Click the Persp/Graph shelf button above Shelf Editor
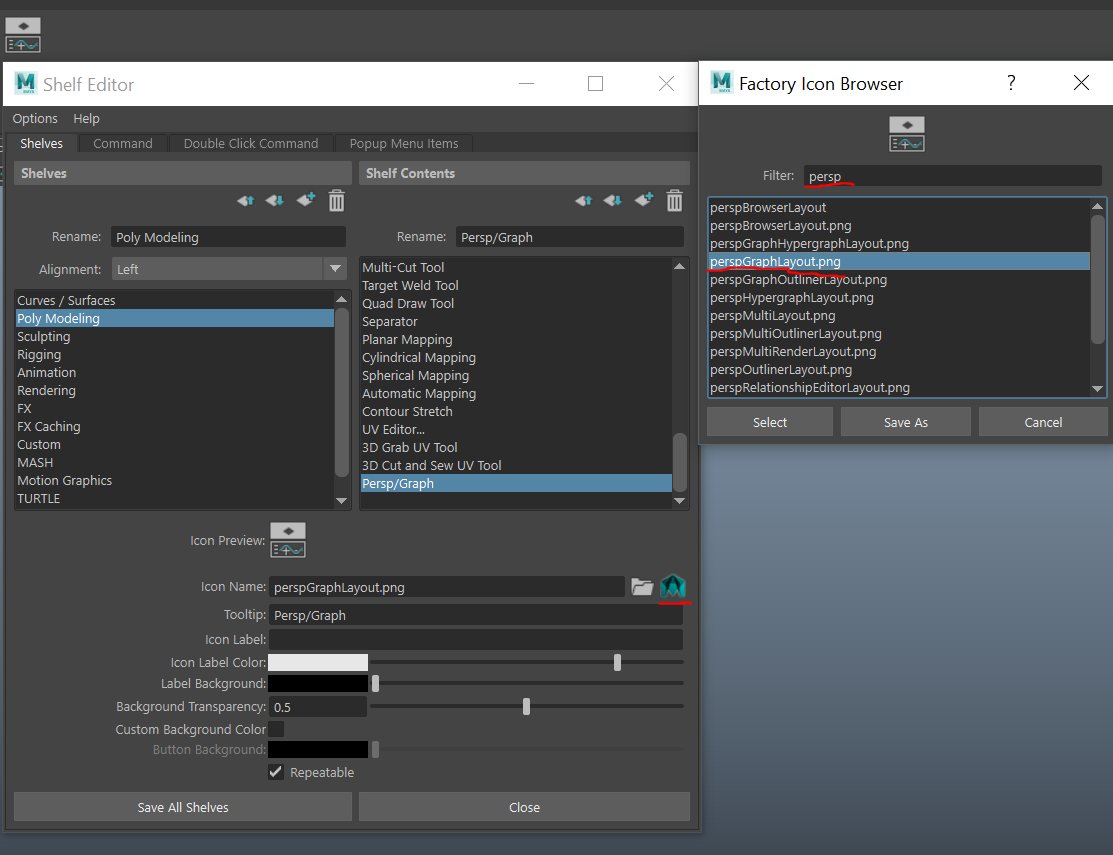The width and height of the screenshot is (1113, 855). coord(23,35)
